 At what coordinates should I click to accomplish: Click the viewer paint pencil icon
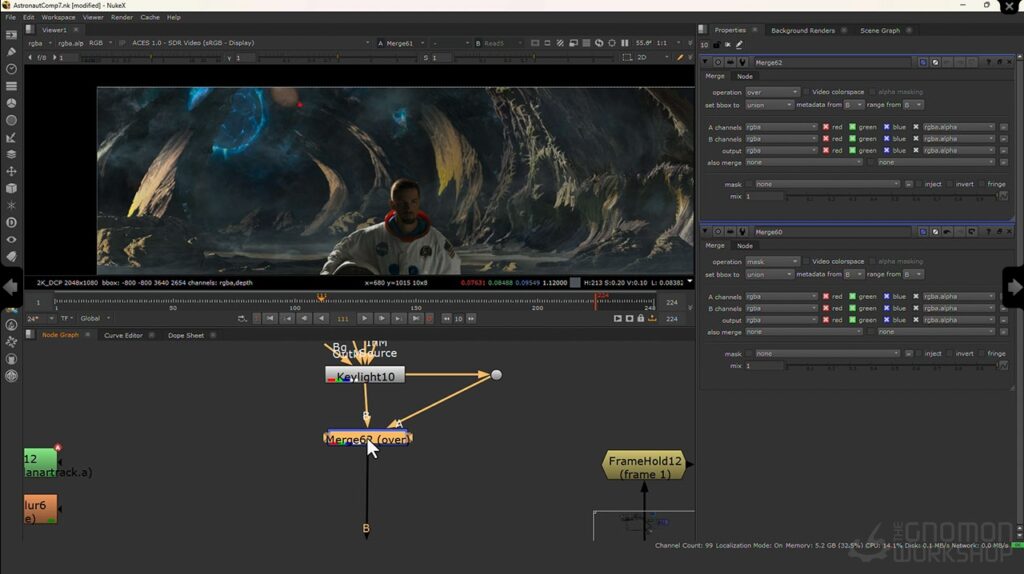click(680, 57)
